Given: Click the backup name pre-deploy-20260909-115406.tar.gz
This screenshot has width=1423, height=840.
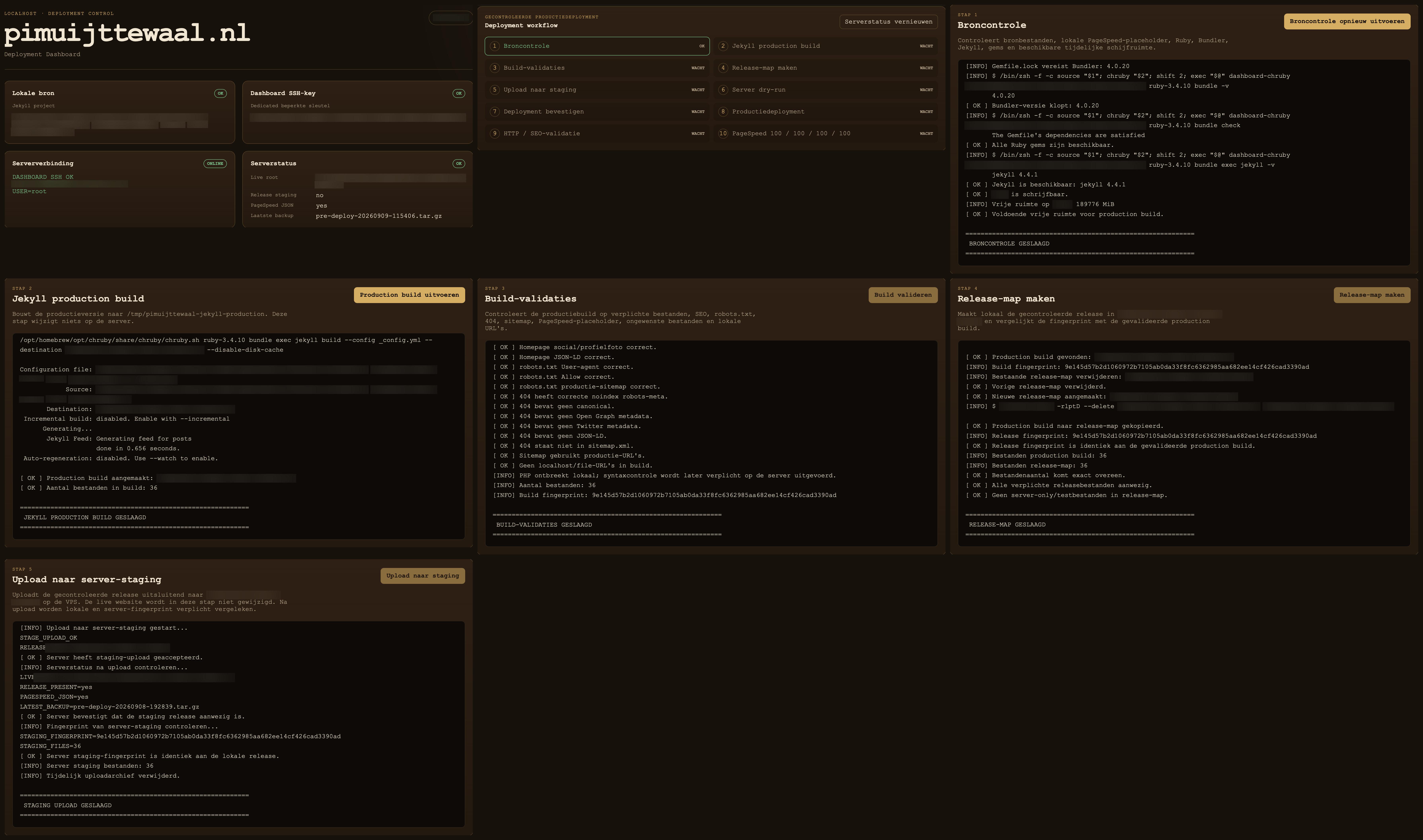Looking at the screenshot, I should point(379,216).
